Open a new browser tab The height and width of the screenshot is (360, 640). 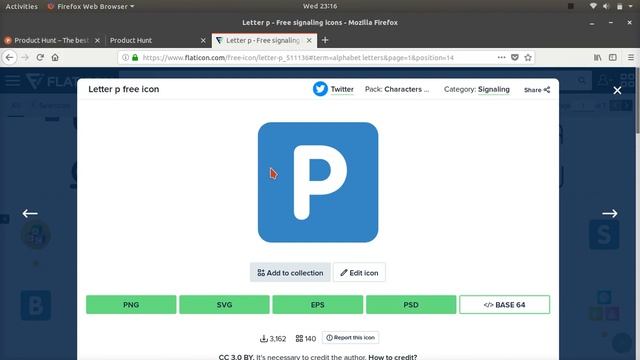pos(325,40)
